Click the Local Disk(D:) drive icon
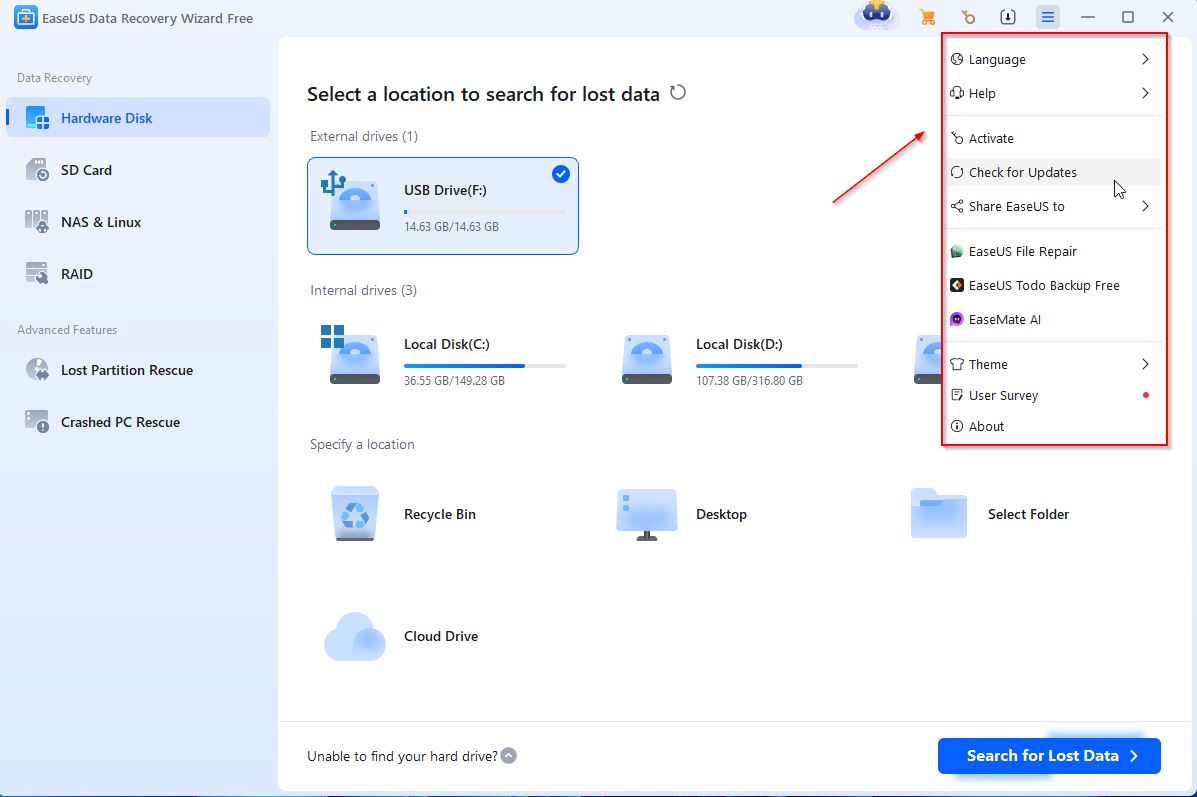1197x797 pixels. tap(647, 359)
